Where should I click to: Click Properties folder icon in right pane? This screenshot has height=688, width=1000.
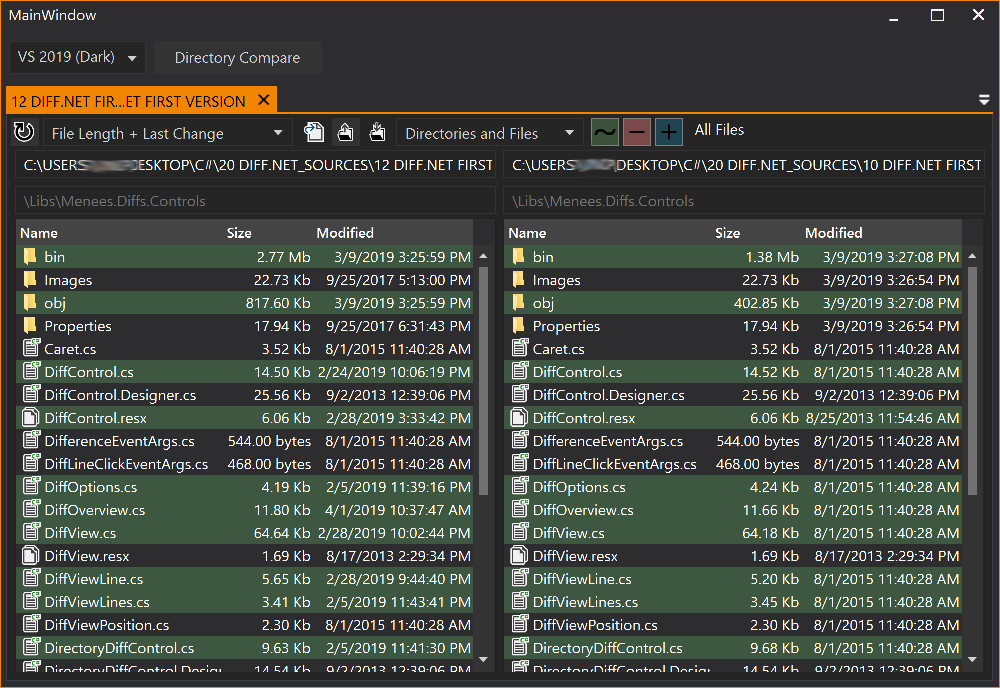pos(518,325)
